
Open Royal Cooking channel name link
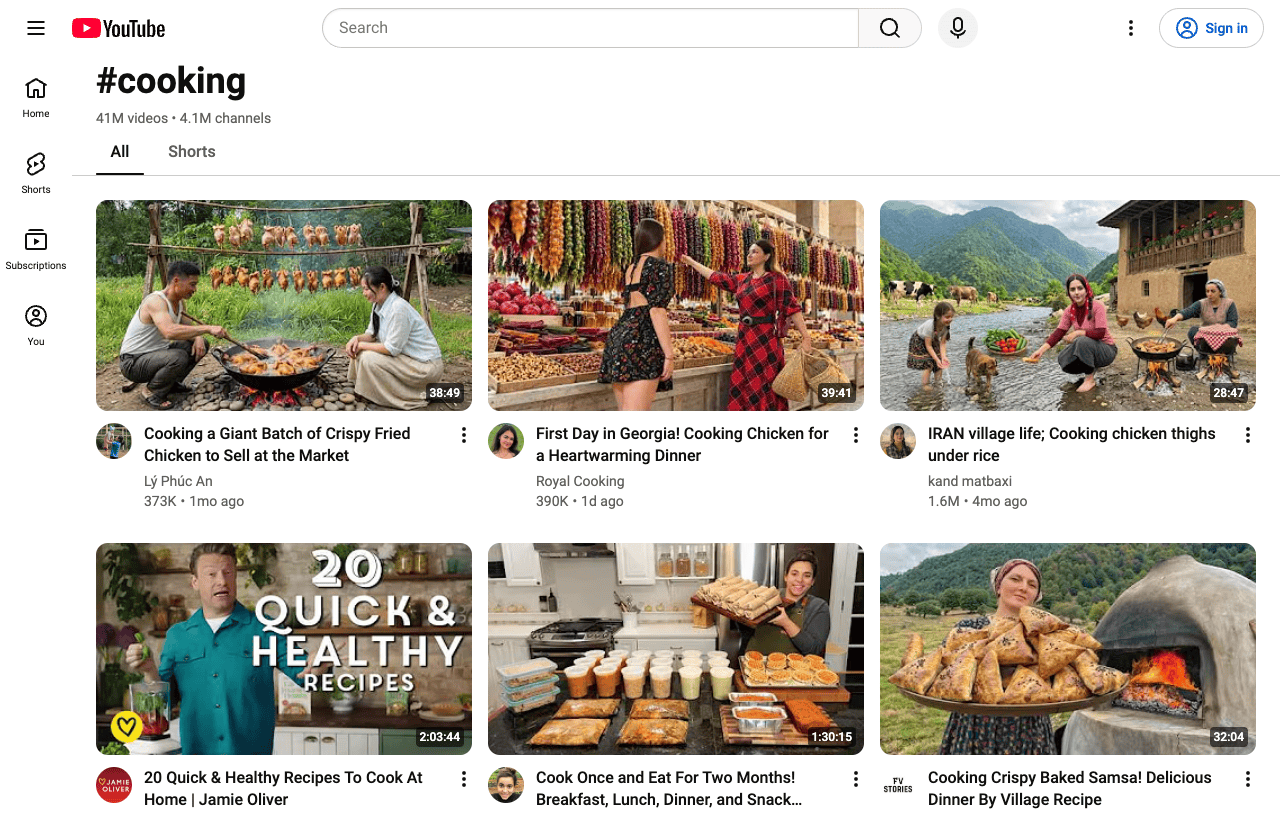click(x=580, y=481)
